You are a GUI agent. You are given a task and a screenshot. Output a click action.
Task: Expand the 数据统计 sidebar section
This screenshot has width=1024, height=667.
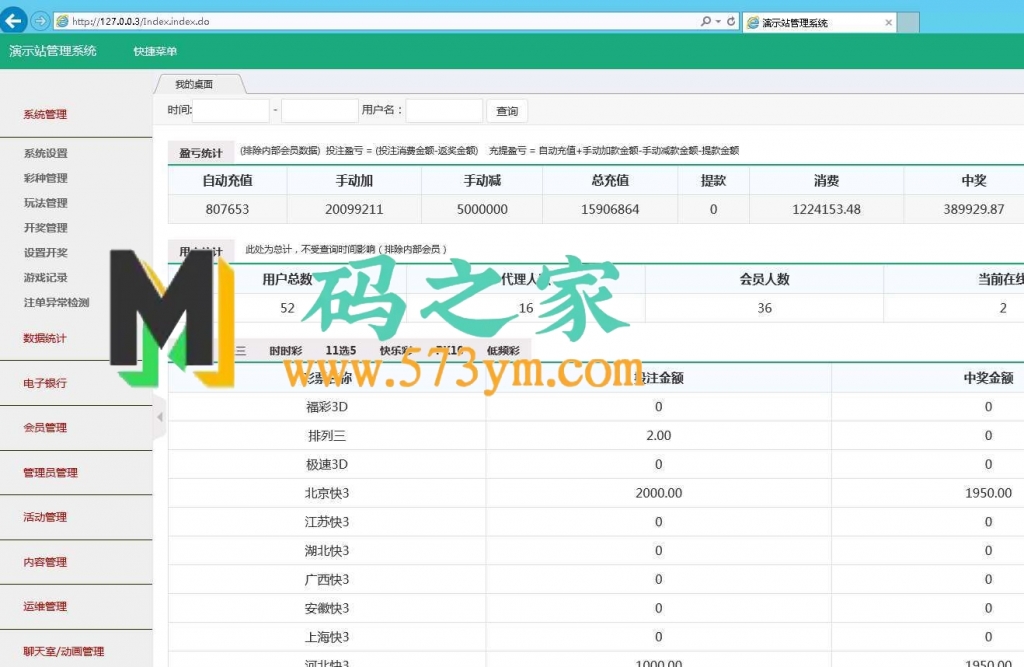[44, 338]
